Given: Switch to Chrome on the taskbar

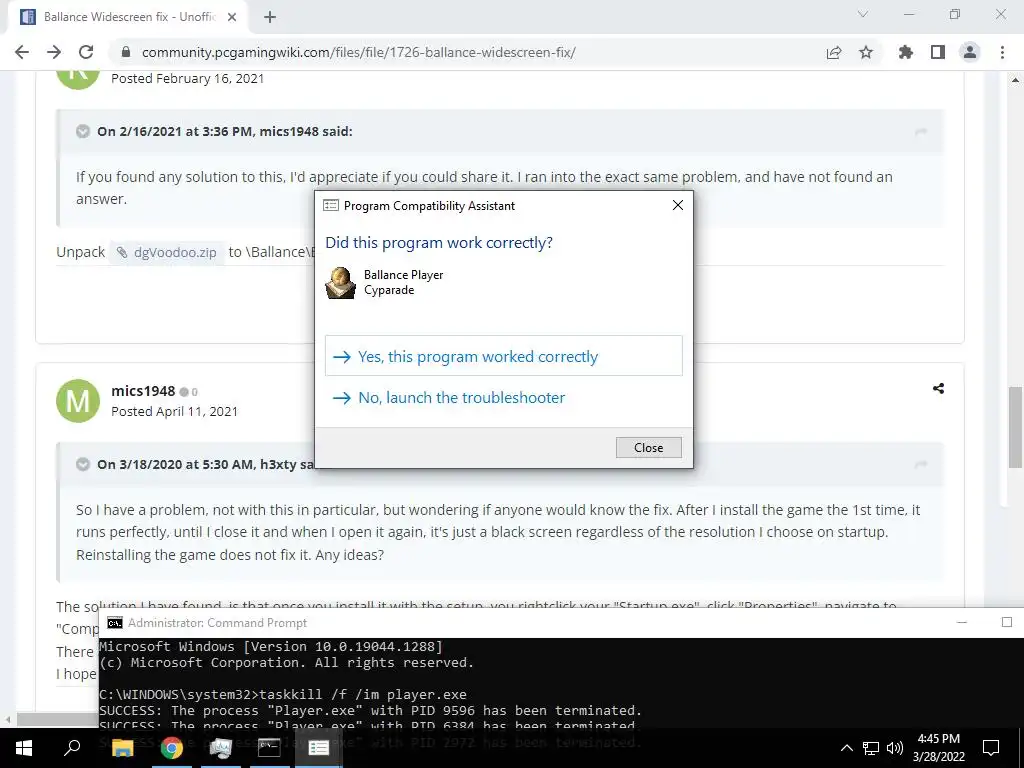Looking at the screenshot, I should (172, 747).
